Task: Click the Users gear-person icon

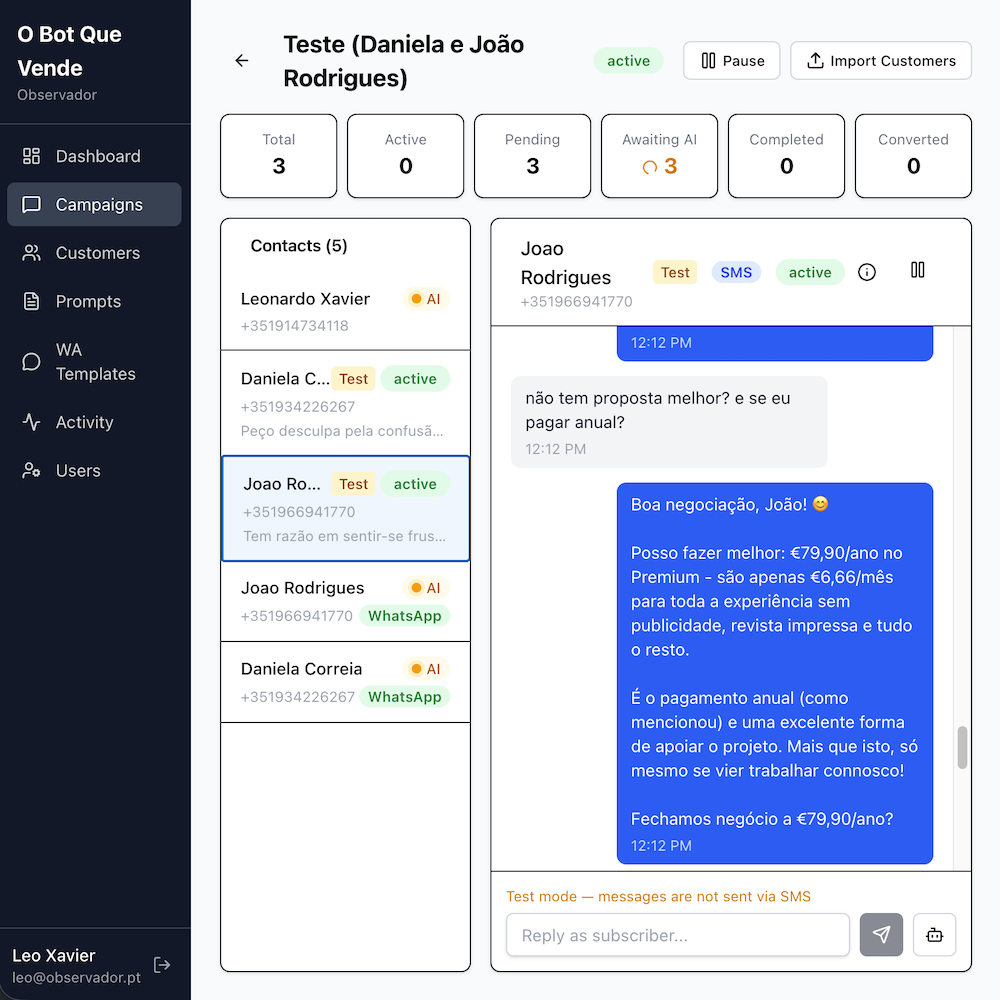Action: [x=31, y=471]
